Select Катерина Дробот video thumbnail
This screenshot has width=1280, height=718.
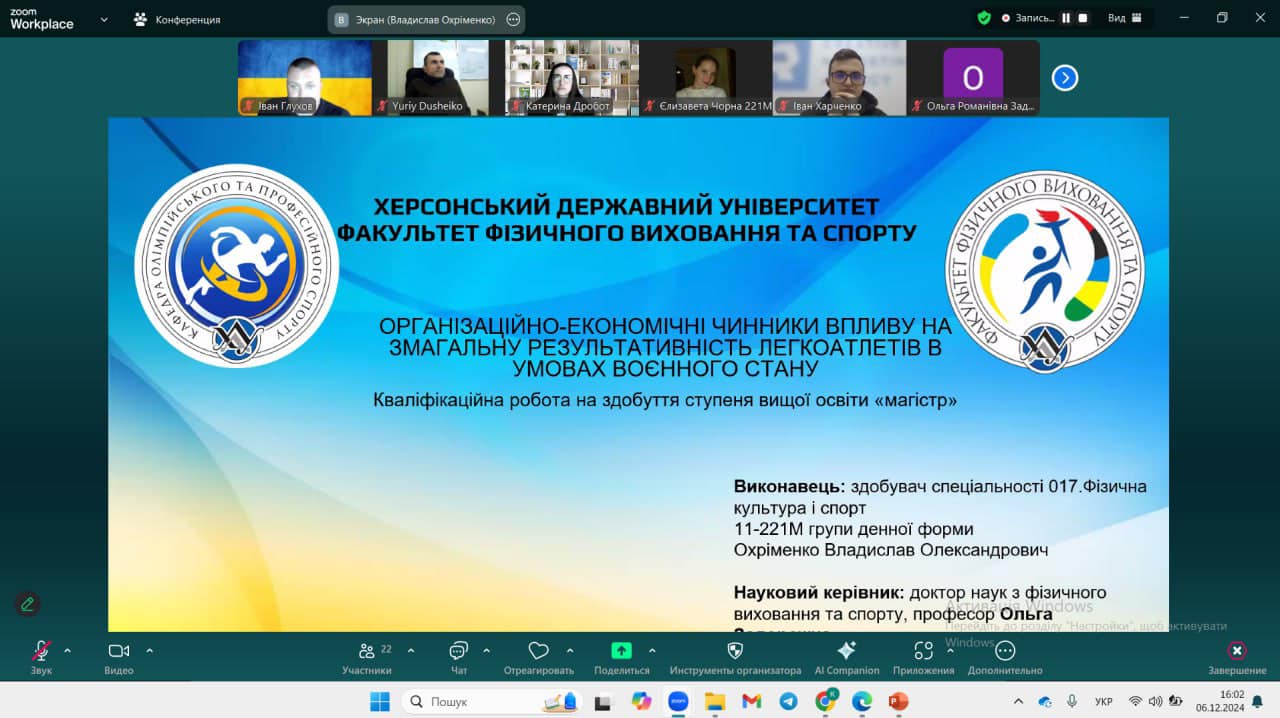[572, 78]
